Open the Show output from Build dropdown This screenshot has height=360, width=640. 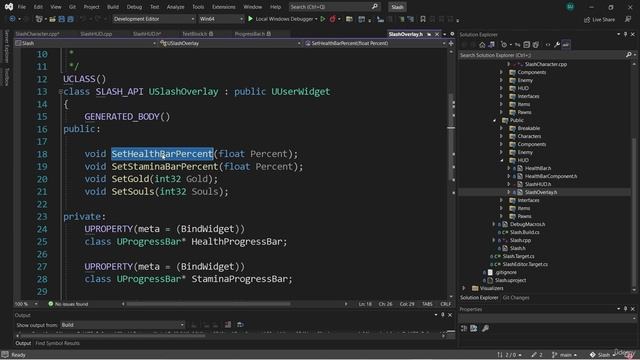(x=122, y=325)
